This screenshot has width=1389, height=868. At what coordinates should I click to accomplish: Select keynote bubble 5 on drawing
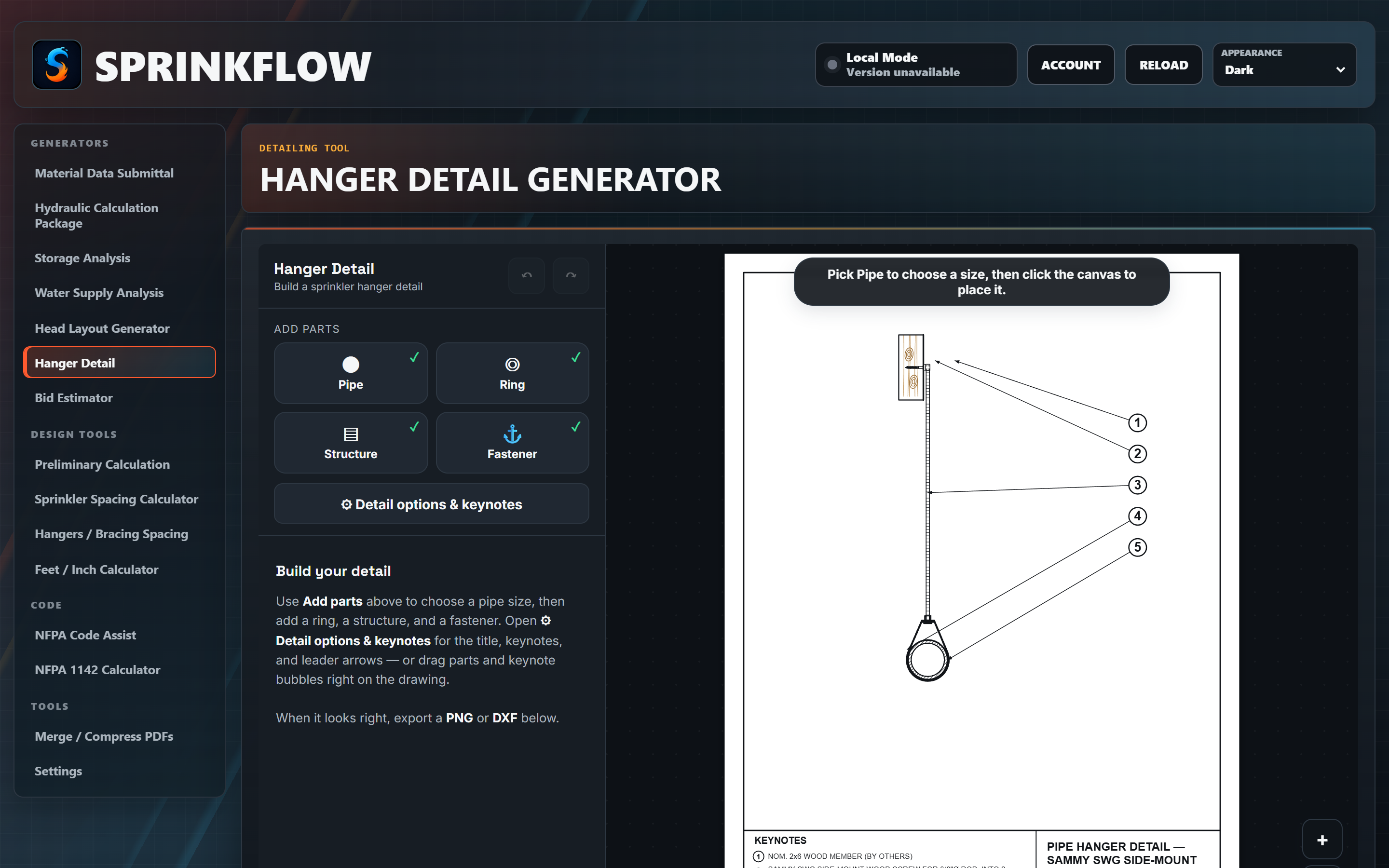1137,547
